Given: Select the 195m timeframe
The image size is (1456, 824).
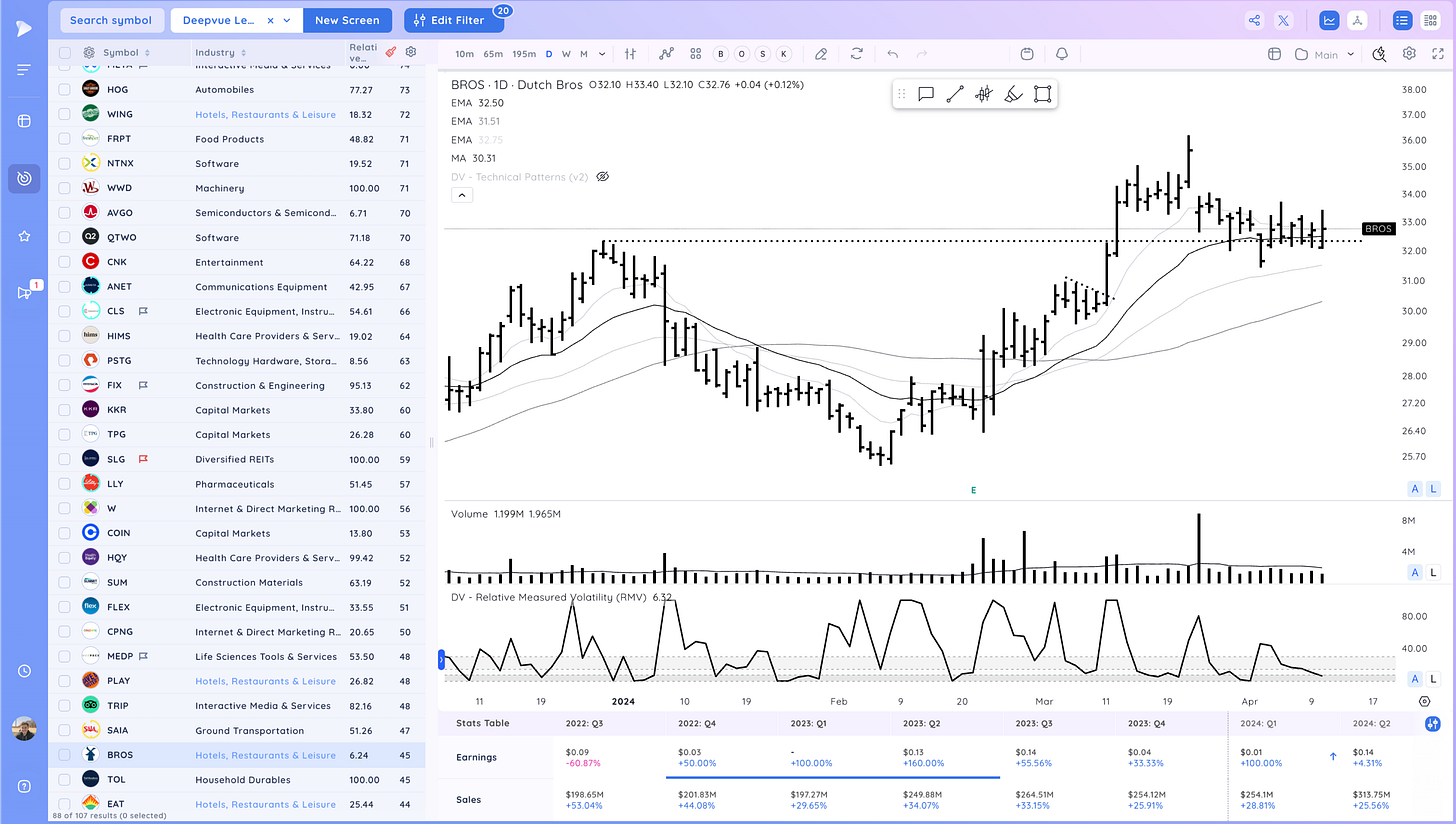Looking at the screenshot, I should click(x=524, y=54).
